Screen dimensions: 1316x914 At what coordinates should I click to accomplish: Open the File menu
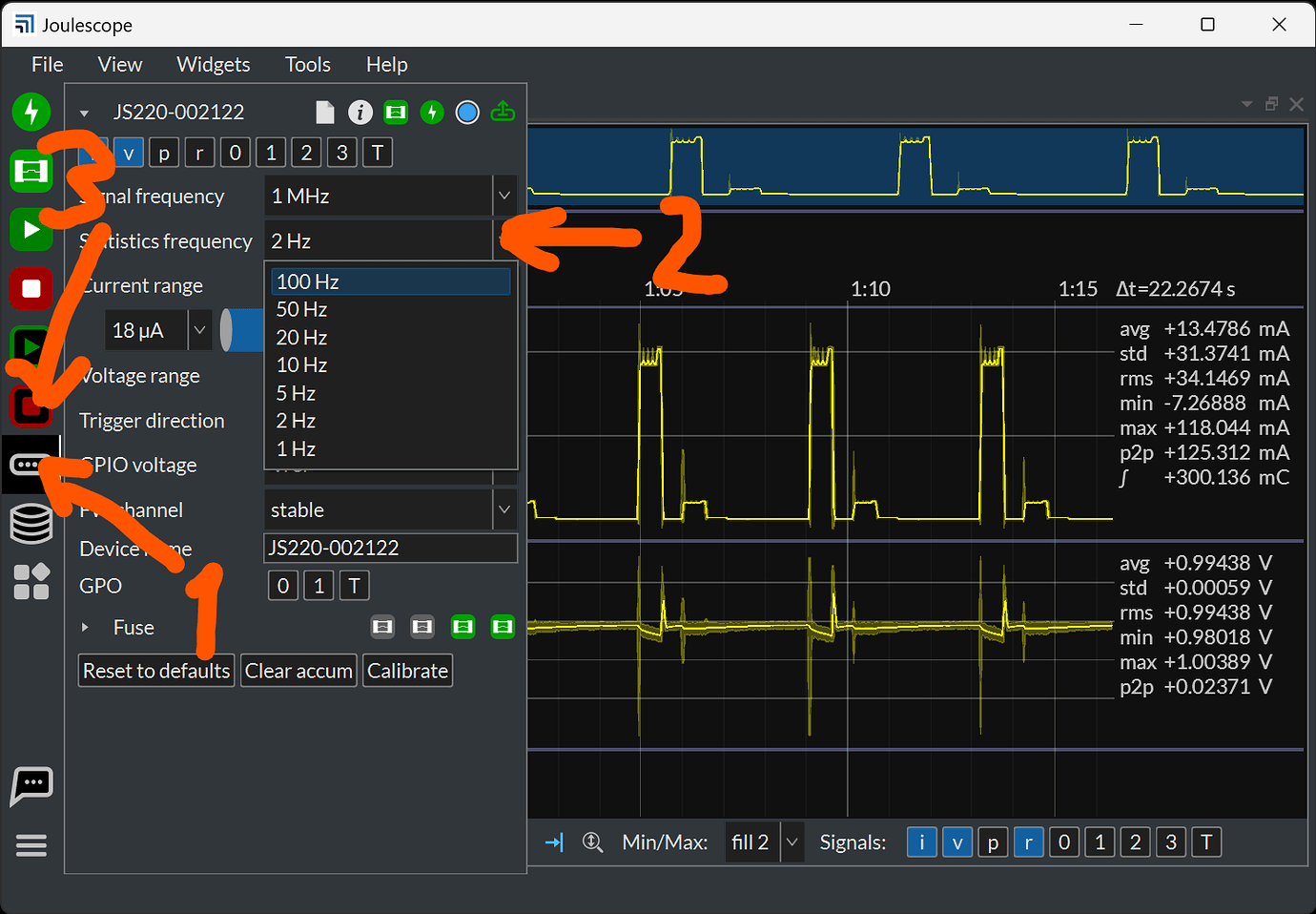coord(47,65)
